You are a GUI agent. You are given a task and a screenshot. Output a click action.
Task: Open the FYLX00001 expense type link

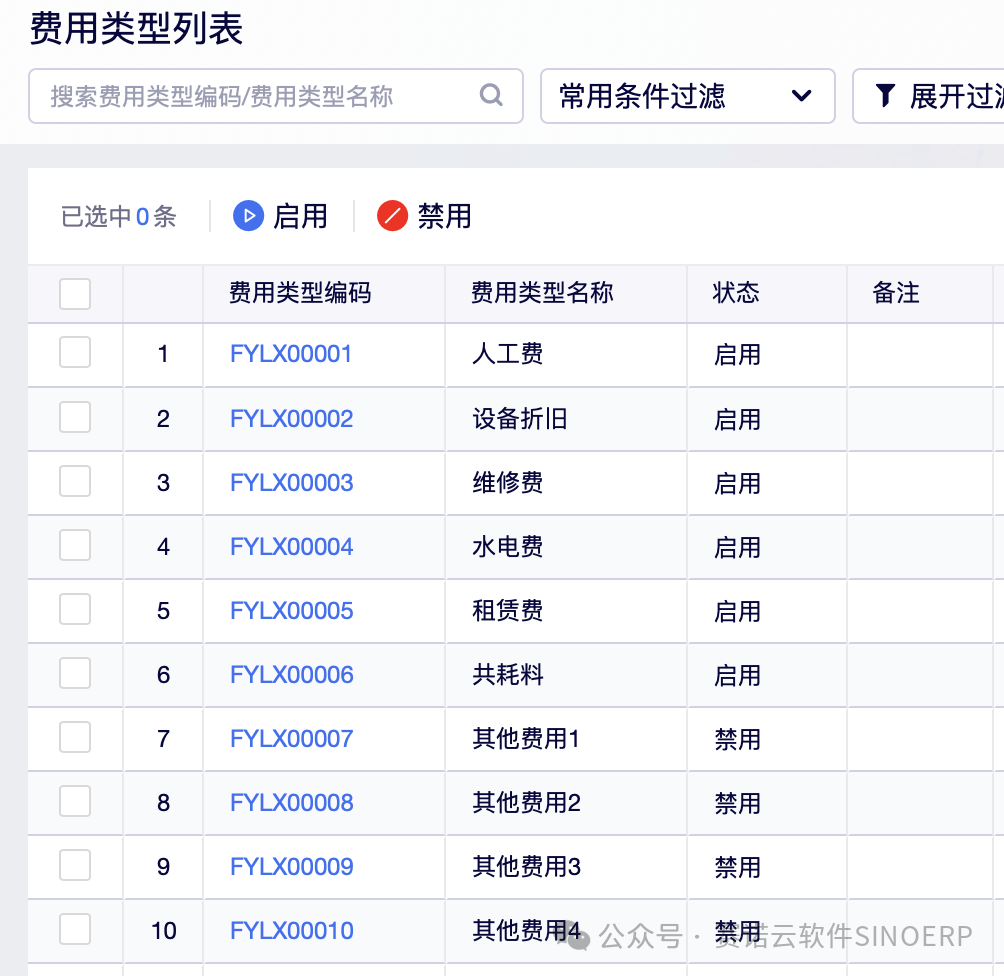tap(291, 354)
